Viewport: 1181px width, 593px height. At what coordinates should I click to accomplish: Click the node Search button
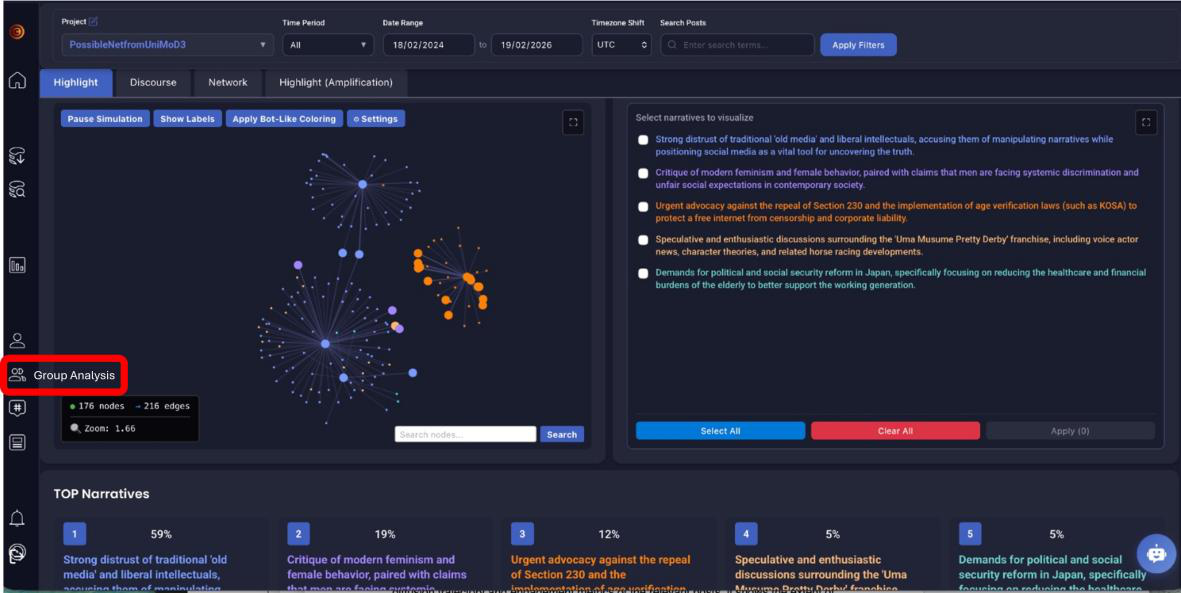click(562, 435)
